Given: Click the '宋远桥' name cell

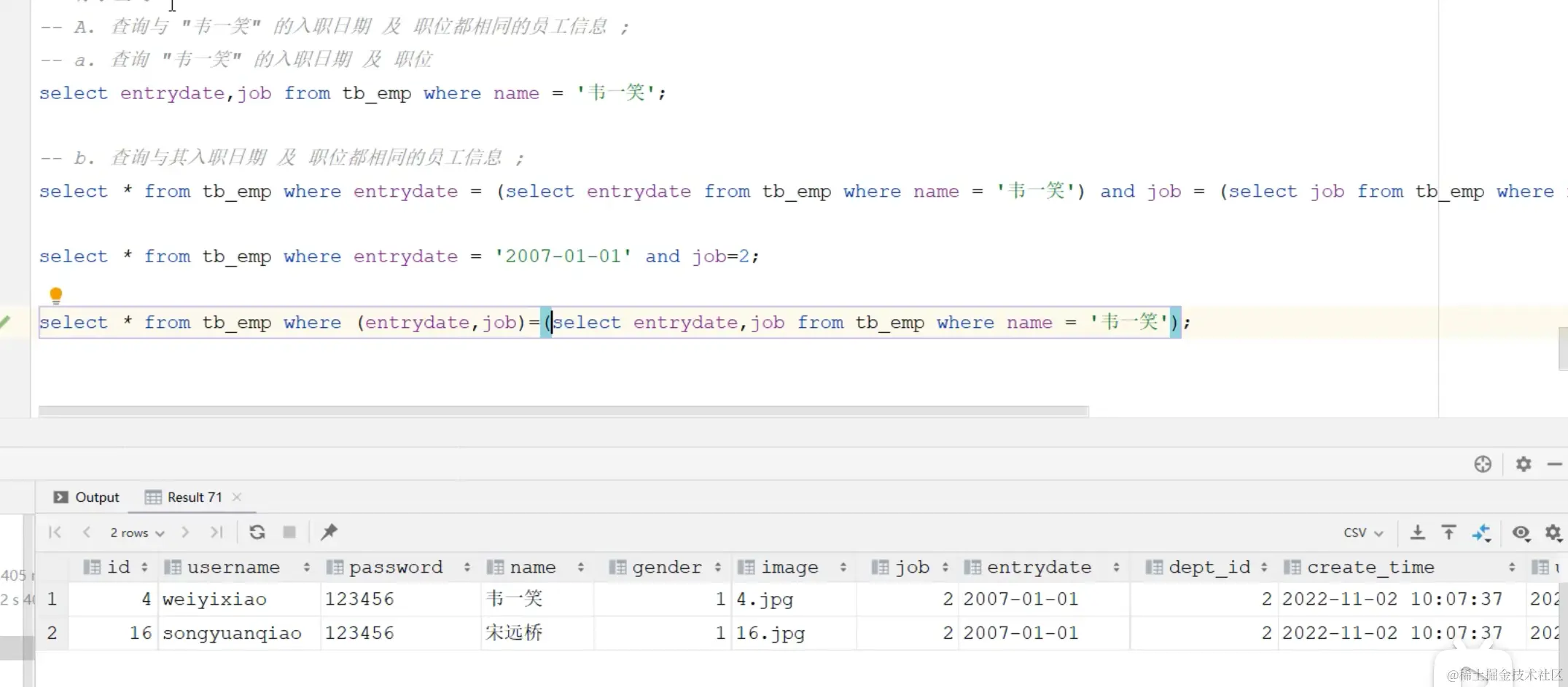Looking at the screenshot, I should click(x=537, y=632).
